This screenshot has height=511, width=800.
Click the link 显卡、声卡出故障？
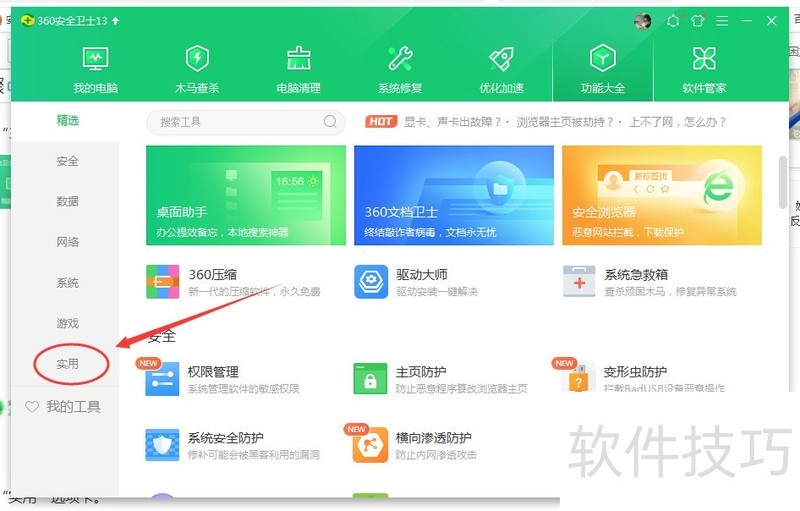tap(453, 122)
